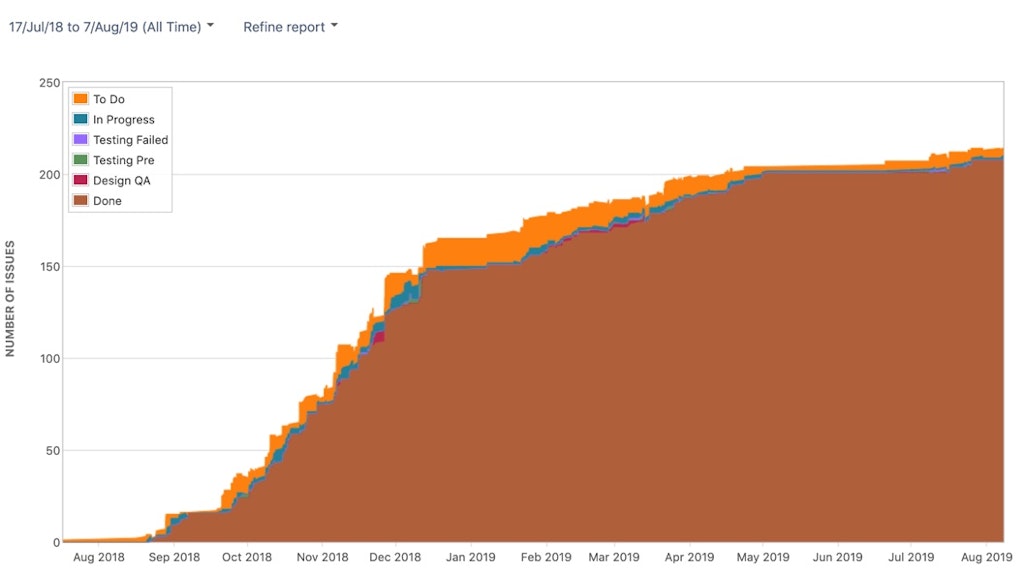The image size is (1024, 574).
Task: Select the In Progress legend label
Action: (123, 120)
